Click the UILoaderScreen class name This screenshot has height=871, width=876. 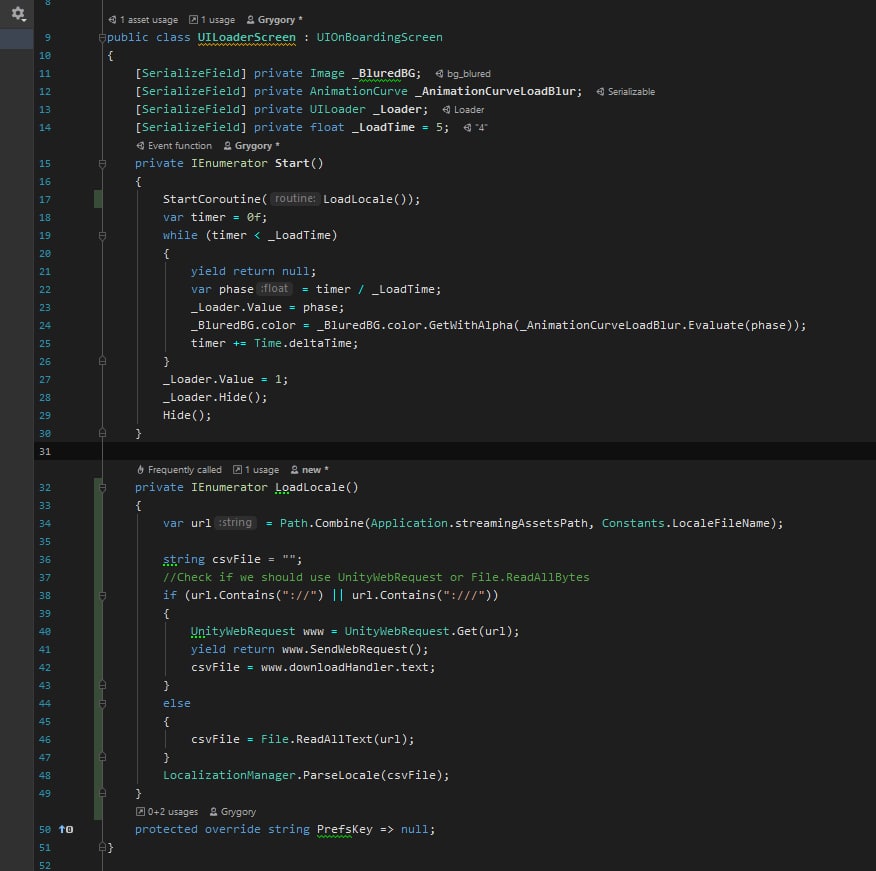coord(246,37)
